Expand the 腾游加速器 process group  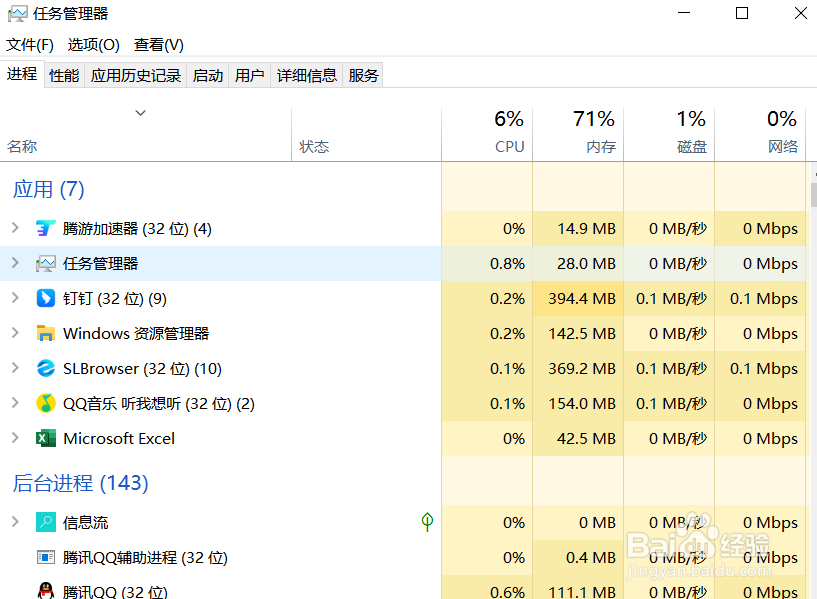(x=15, y=228)
